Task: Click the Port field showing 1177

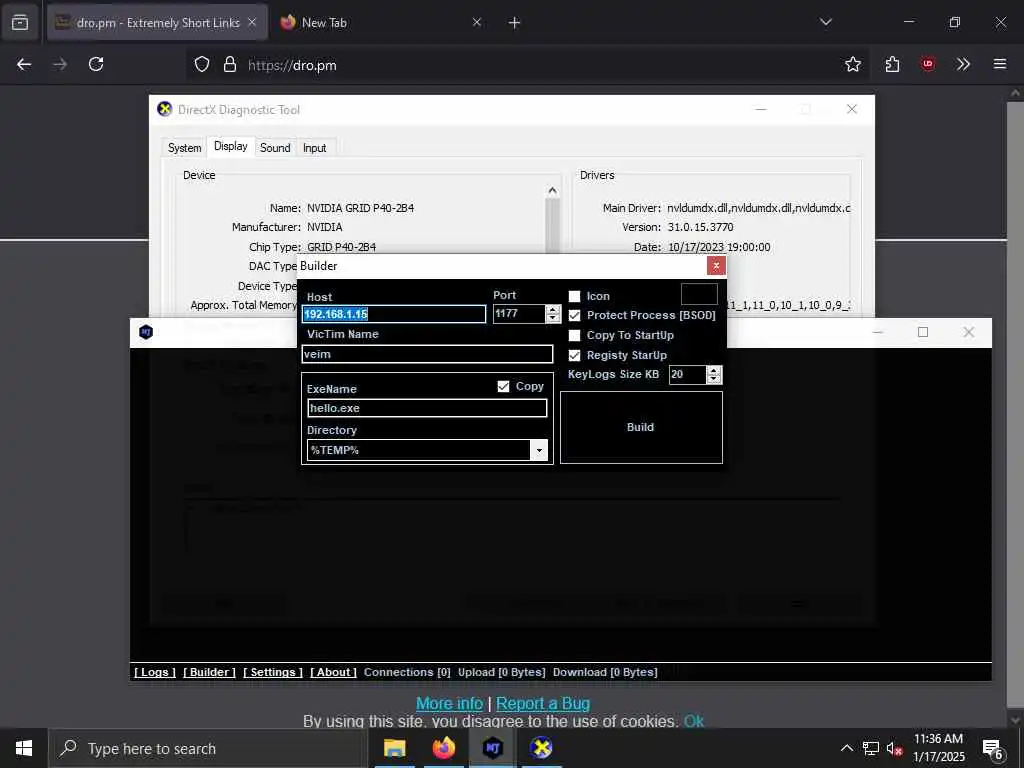Action: [519, 313]
